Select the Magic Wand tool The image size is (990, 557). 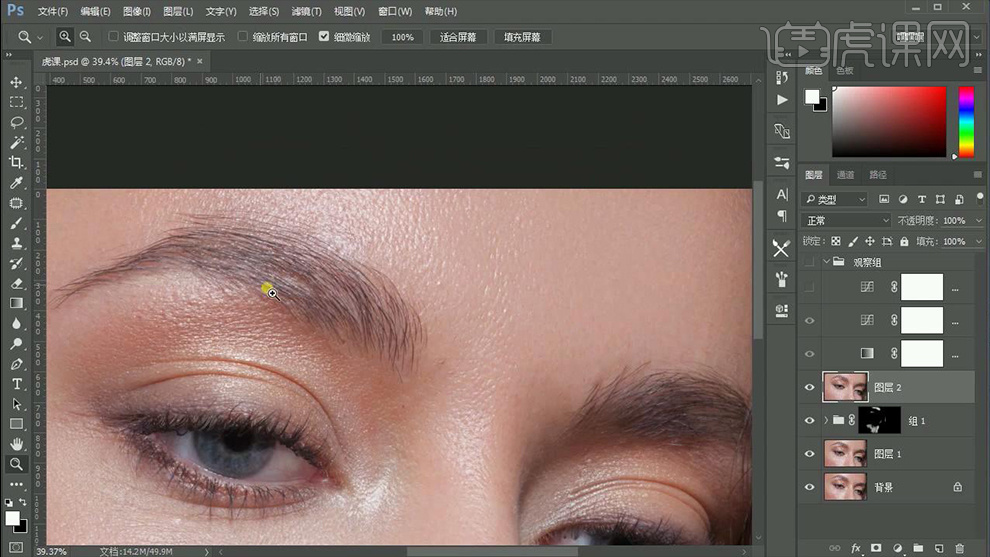pyautogui.click(x=16, y=143)
